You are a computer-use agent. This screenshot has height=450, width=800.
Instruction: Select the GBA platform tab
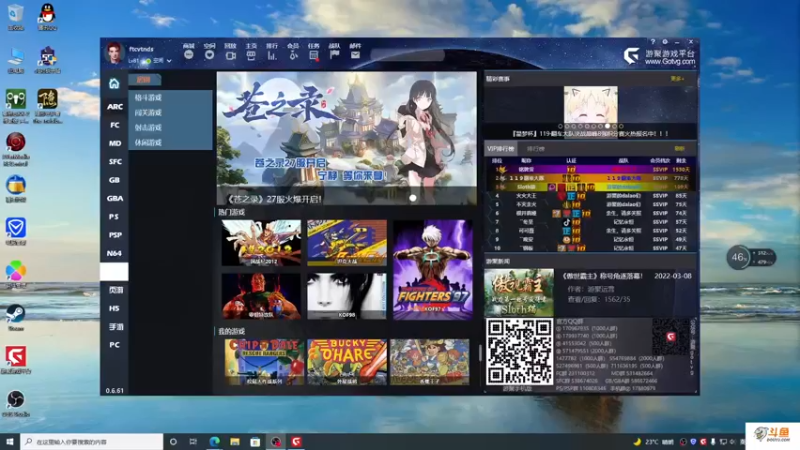pyautogui.click(x=114, y=198)
